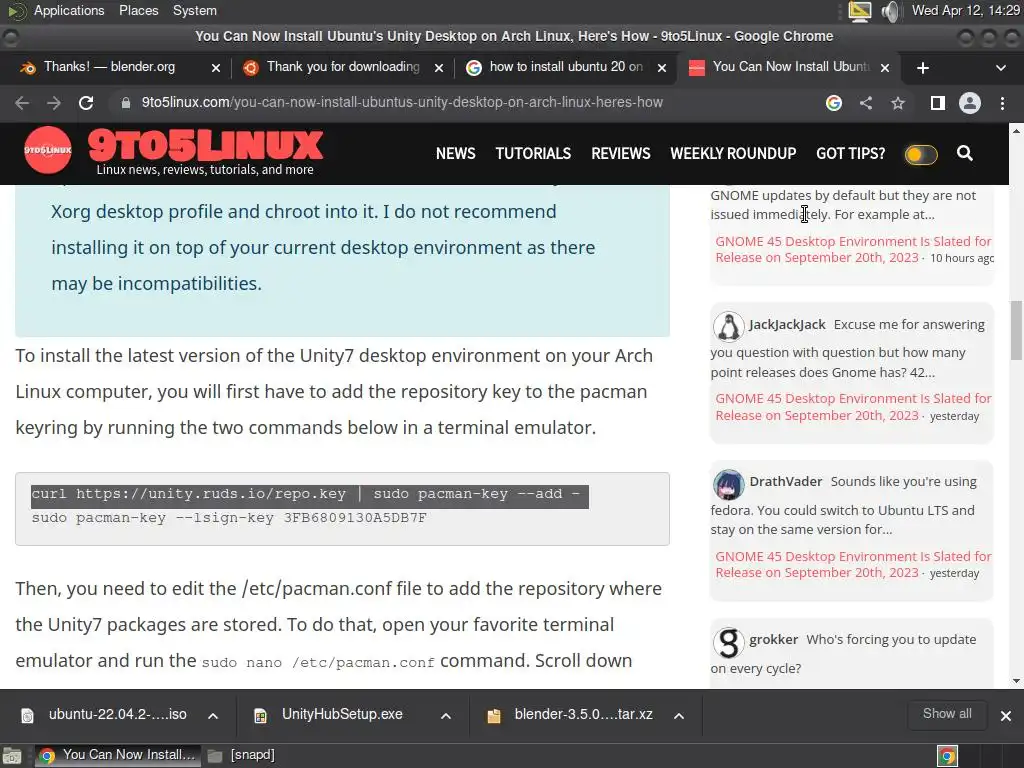Open the tab search dropdown chevron
This screenshot has height=768, width=1024.
click(1000, 68)
